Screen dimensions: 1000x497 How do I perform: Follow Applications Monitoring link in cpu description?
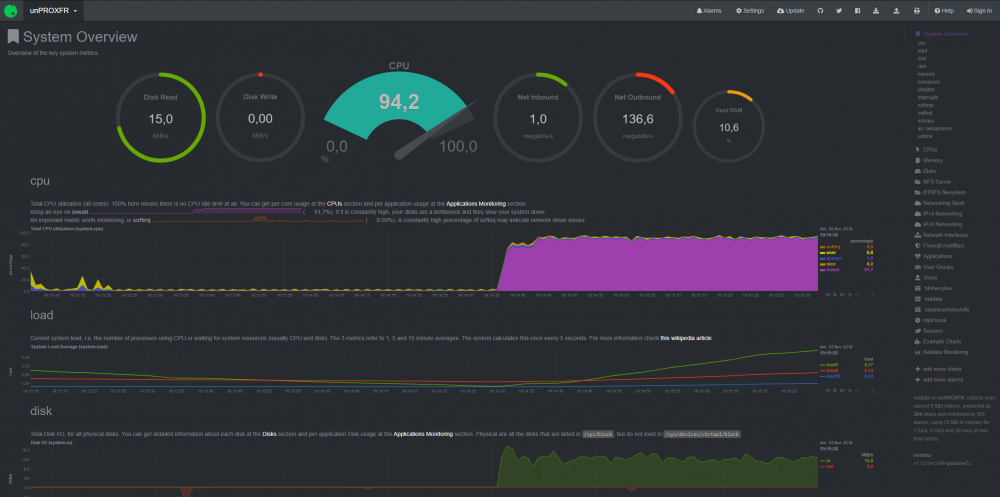476,203
